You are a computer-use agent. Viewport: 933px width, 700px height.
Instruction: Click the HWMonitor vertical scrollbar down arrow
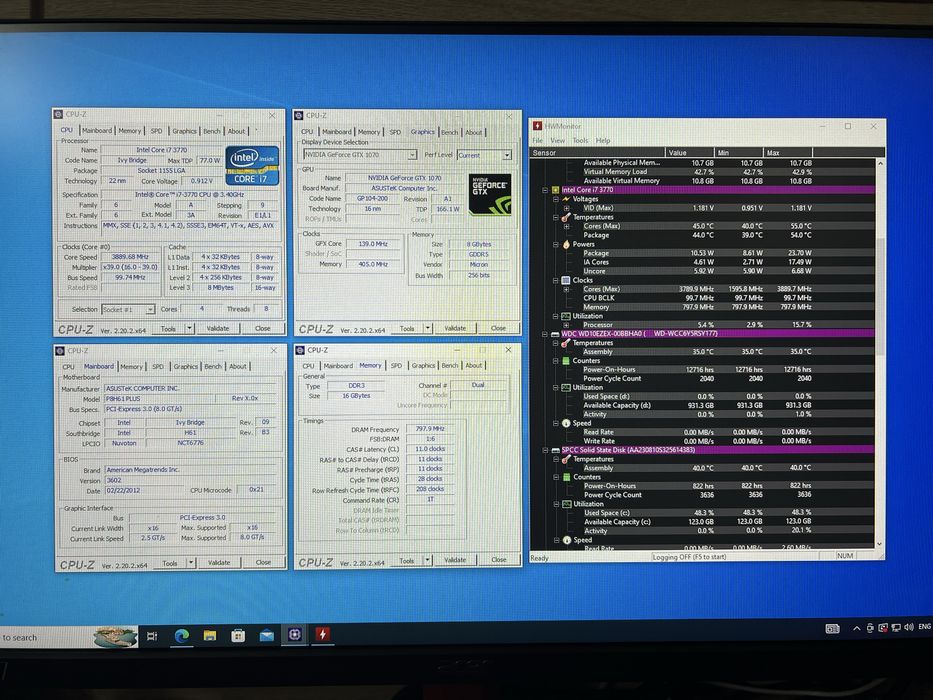(x=879, y=544)
